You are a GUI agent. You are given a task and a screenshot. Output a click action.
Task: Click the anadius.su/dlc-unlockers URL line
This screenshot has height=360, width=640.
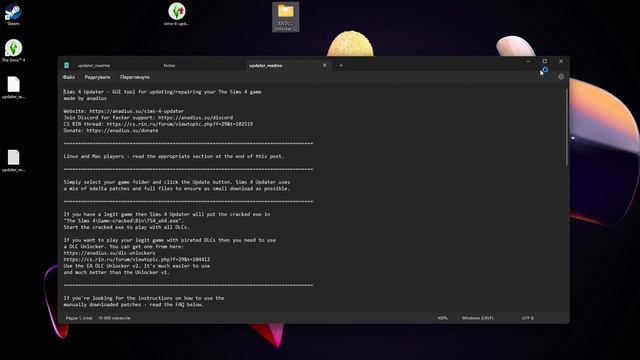coord(109,253)
